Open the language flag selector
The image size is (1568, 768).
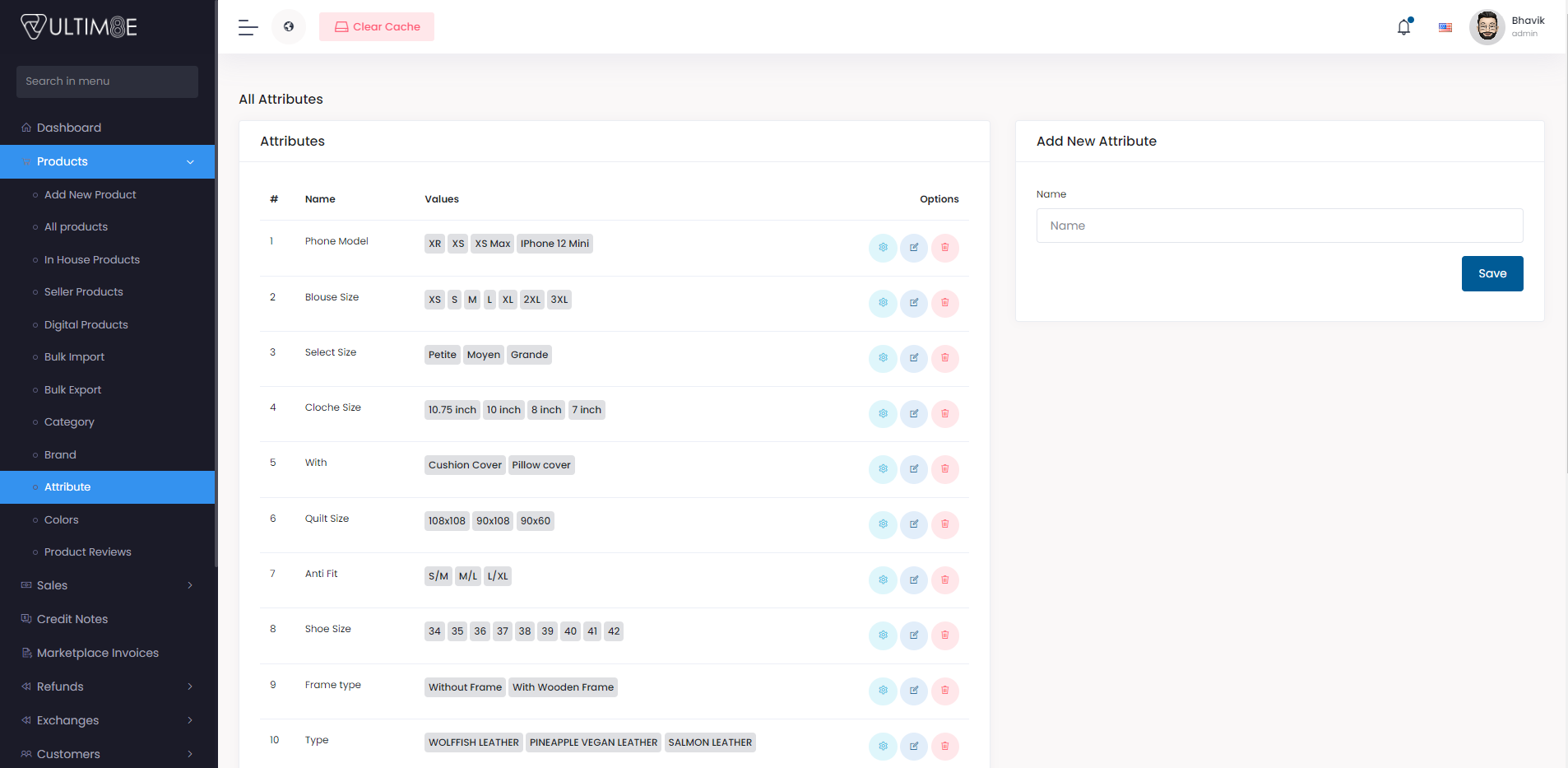click(1445, 27)
